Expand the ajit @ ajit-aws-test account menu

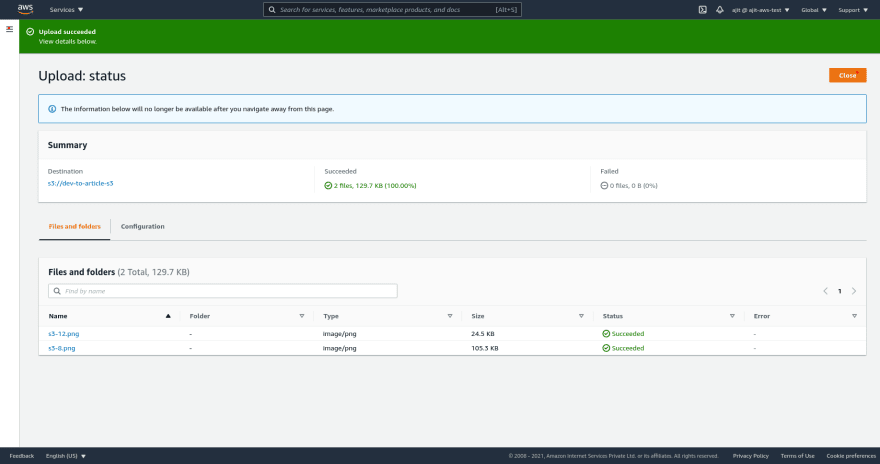click(x=760, y=10)
